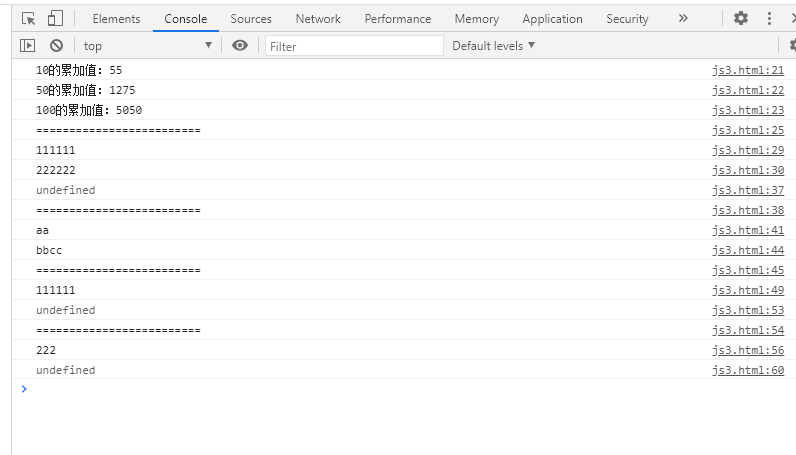The height and width of the screenshot is (455, 796).
Task: Follow the js3.html:60 link
Action: tap(748, 370)
